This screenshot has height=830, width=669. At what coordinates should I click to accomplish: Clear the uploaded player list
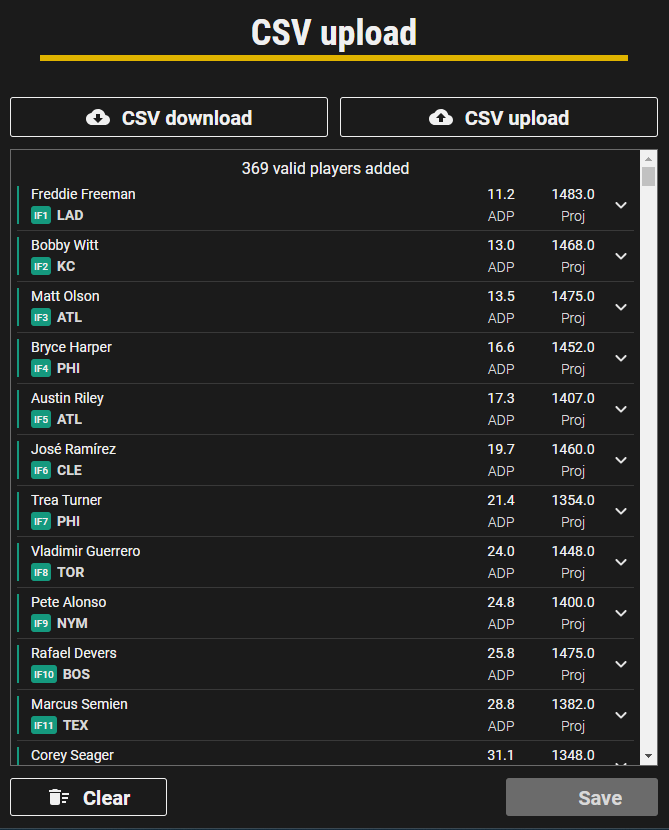(88, 797)
